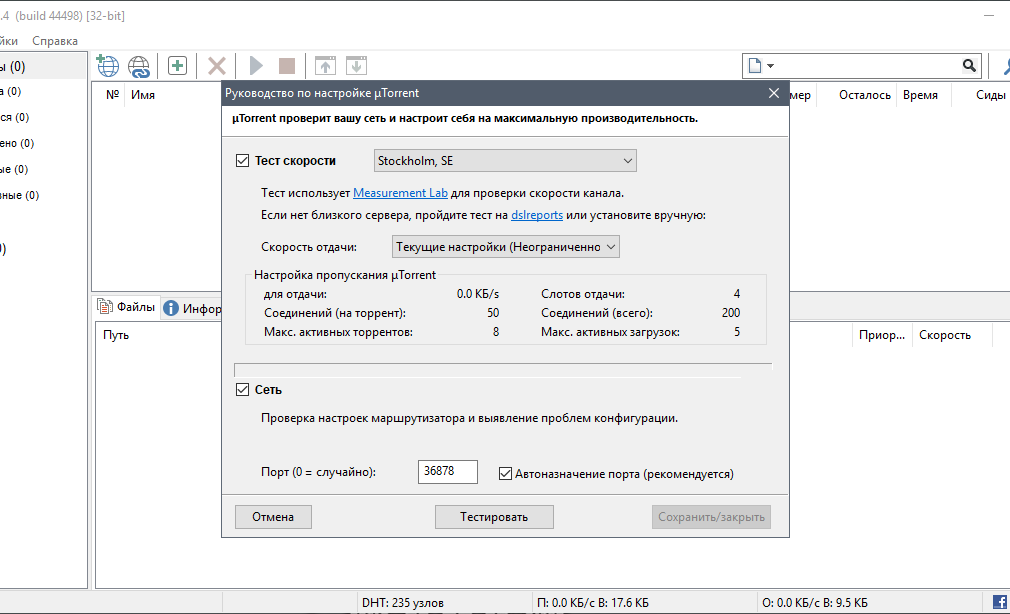1010x614 pixels.
Task: Click the Тестировать button
Action: 494,517
